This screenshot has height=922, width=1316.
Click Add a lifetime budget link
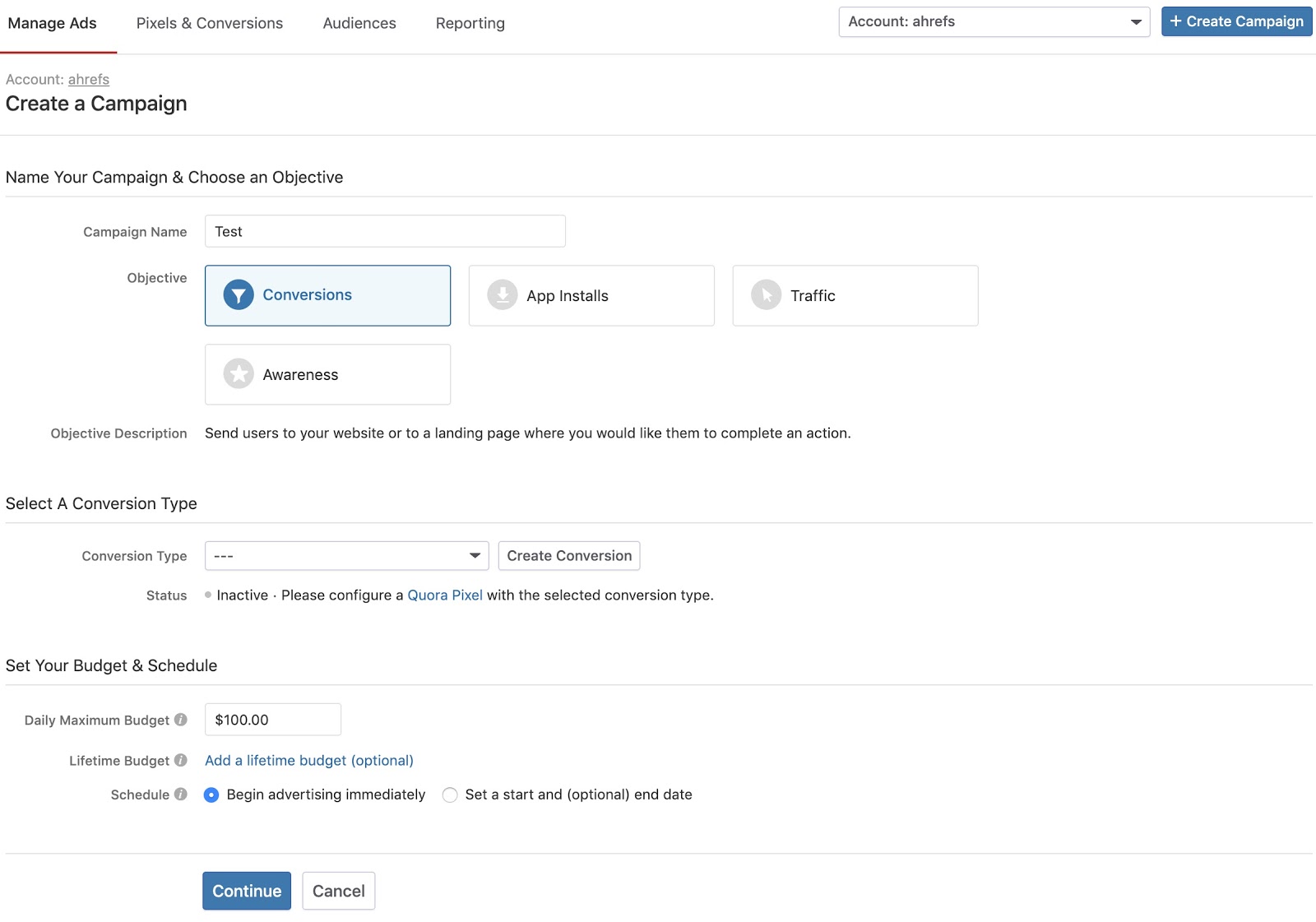[x=308, y=760]
